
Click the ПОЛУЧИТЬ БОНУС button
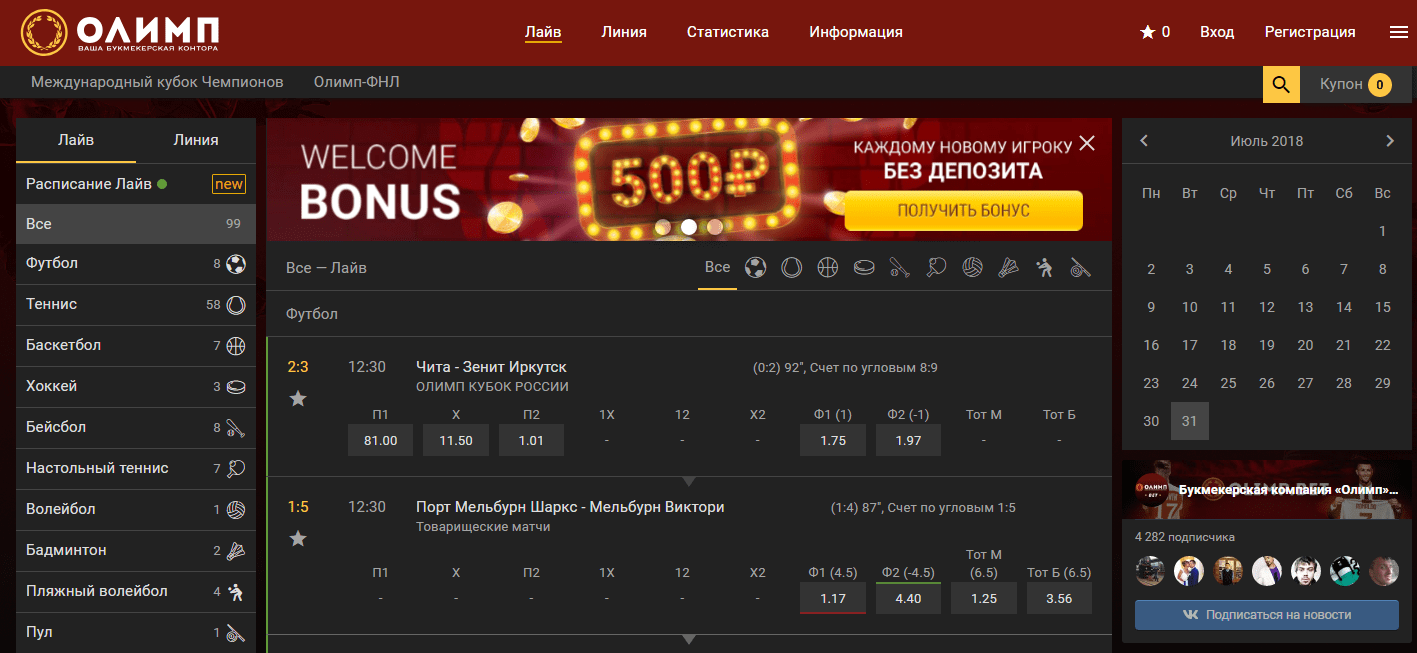click(963, 211)
